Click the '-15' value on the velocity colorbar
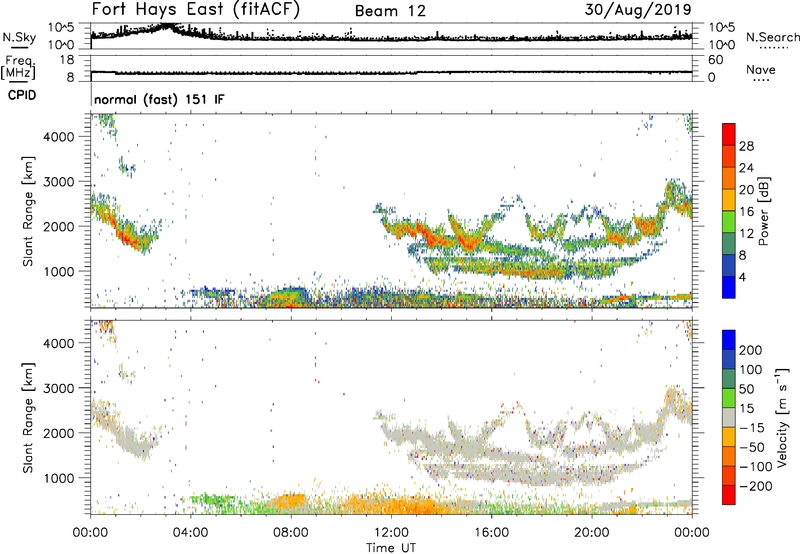This screenshot has width=800, height=554. (x=752, y=428)
